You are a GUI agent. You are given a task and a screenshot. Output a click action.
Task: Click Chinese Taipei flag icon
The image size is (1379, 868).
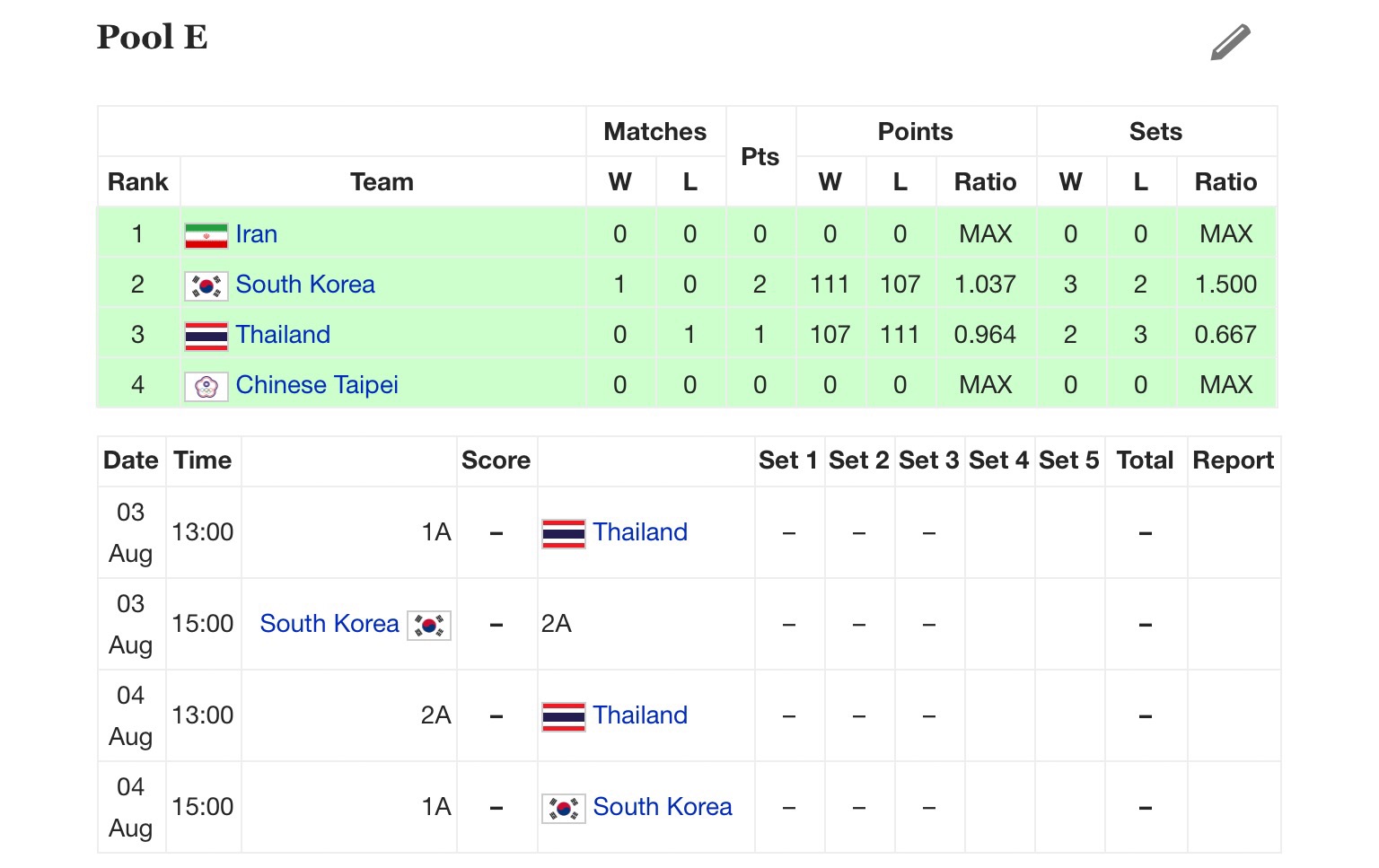pos(206,386)
